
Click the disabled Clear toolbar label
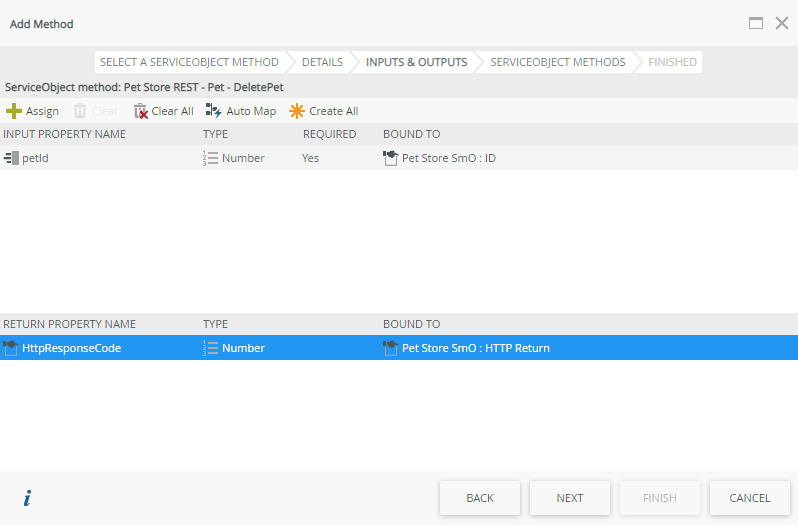pos(105,111)
